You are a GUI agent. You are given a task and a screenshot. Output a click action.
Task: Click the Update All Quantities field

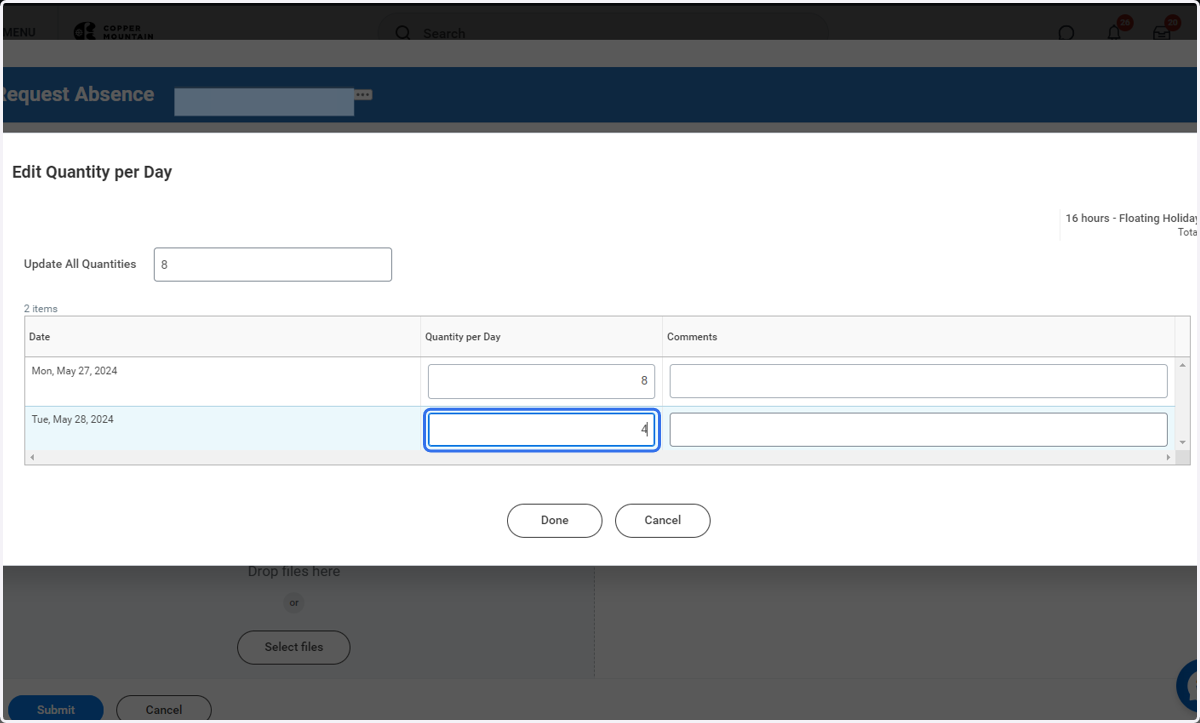coord(272,264)
